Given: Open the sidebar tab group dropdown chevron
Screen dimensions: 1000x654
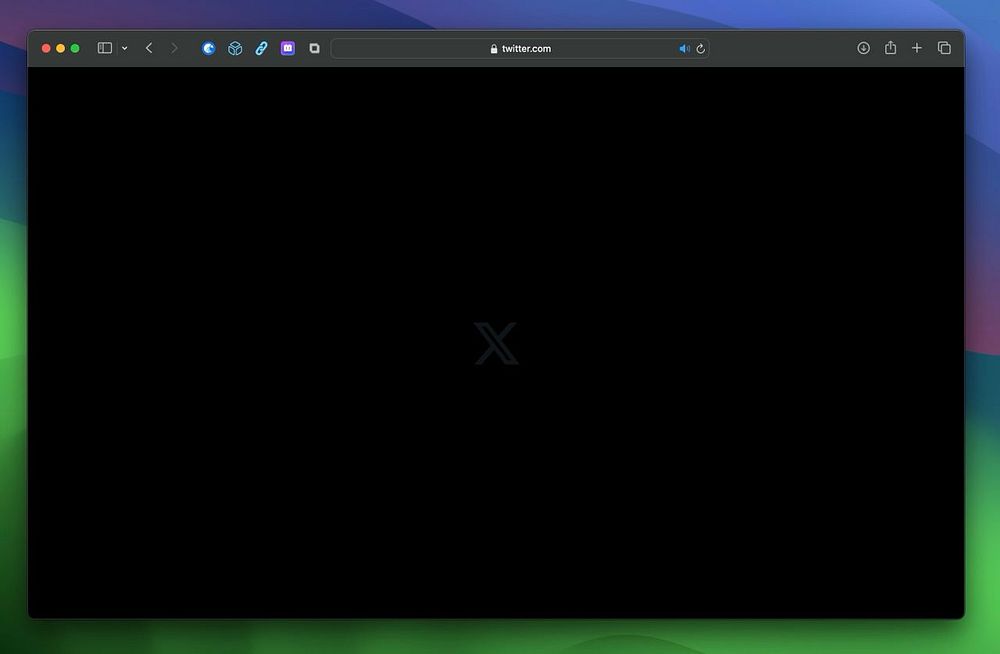Looking at the screenshot, I should (124, 48).
